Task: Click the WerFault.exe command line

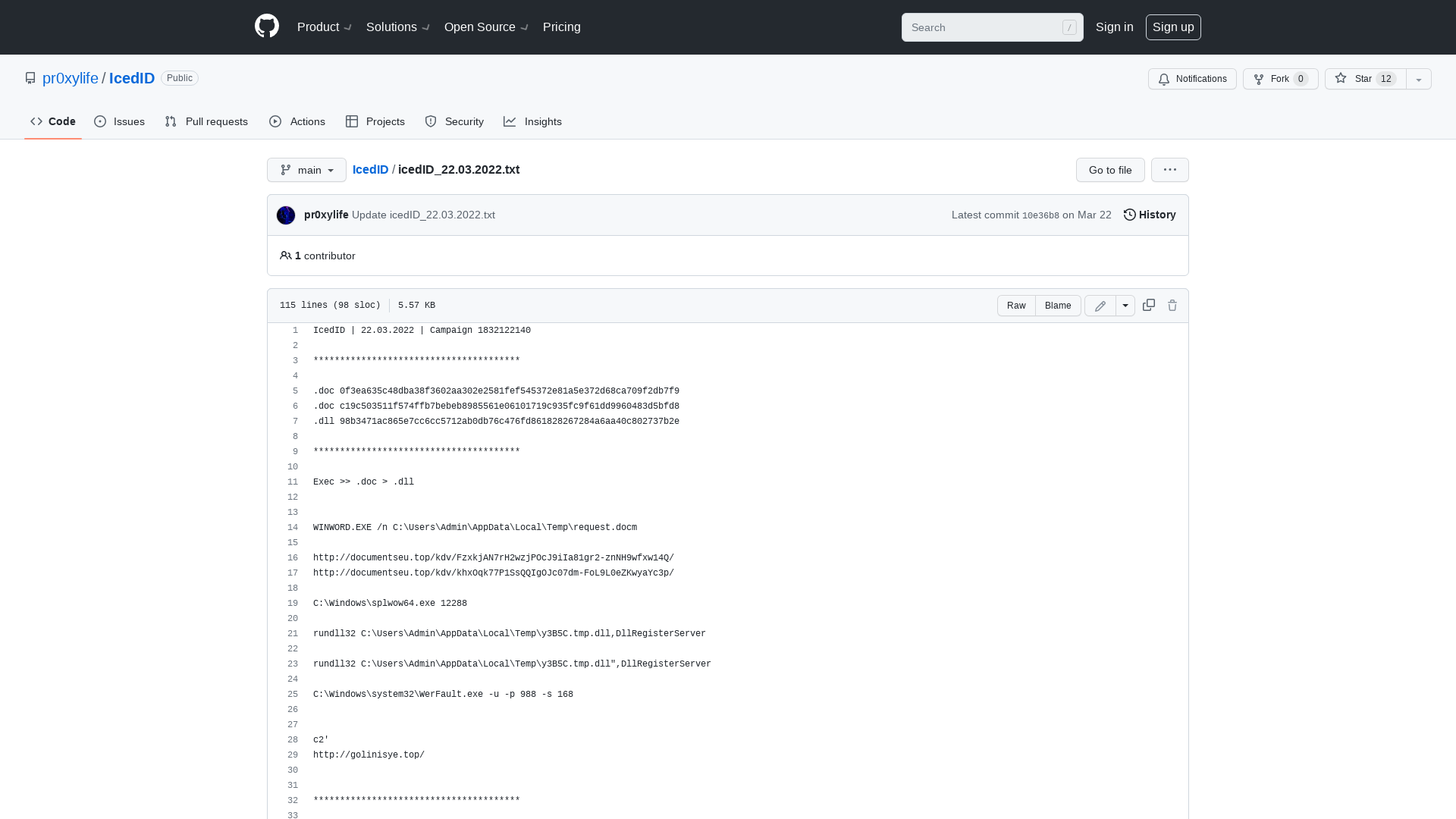Action: click(x=443, y=695)
